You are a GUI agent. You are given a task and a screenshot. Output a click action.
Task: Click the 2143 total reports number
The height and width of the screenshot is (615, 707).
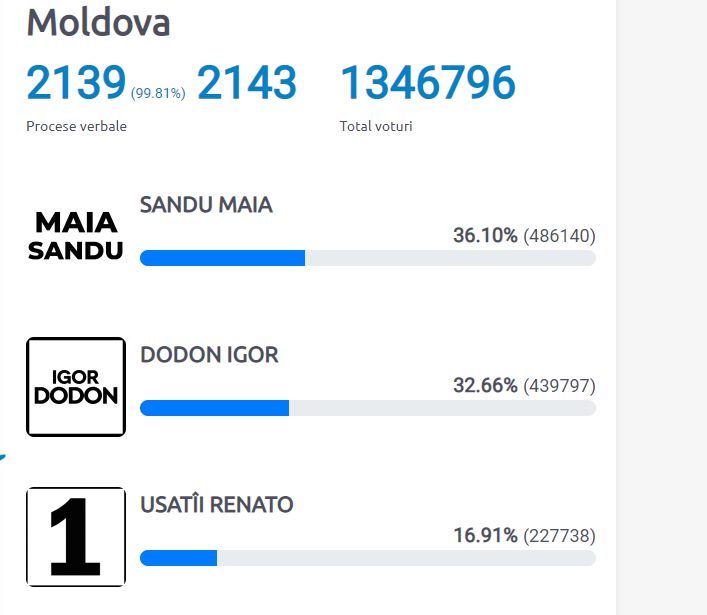[x=247, y=82]
